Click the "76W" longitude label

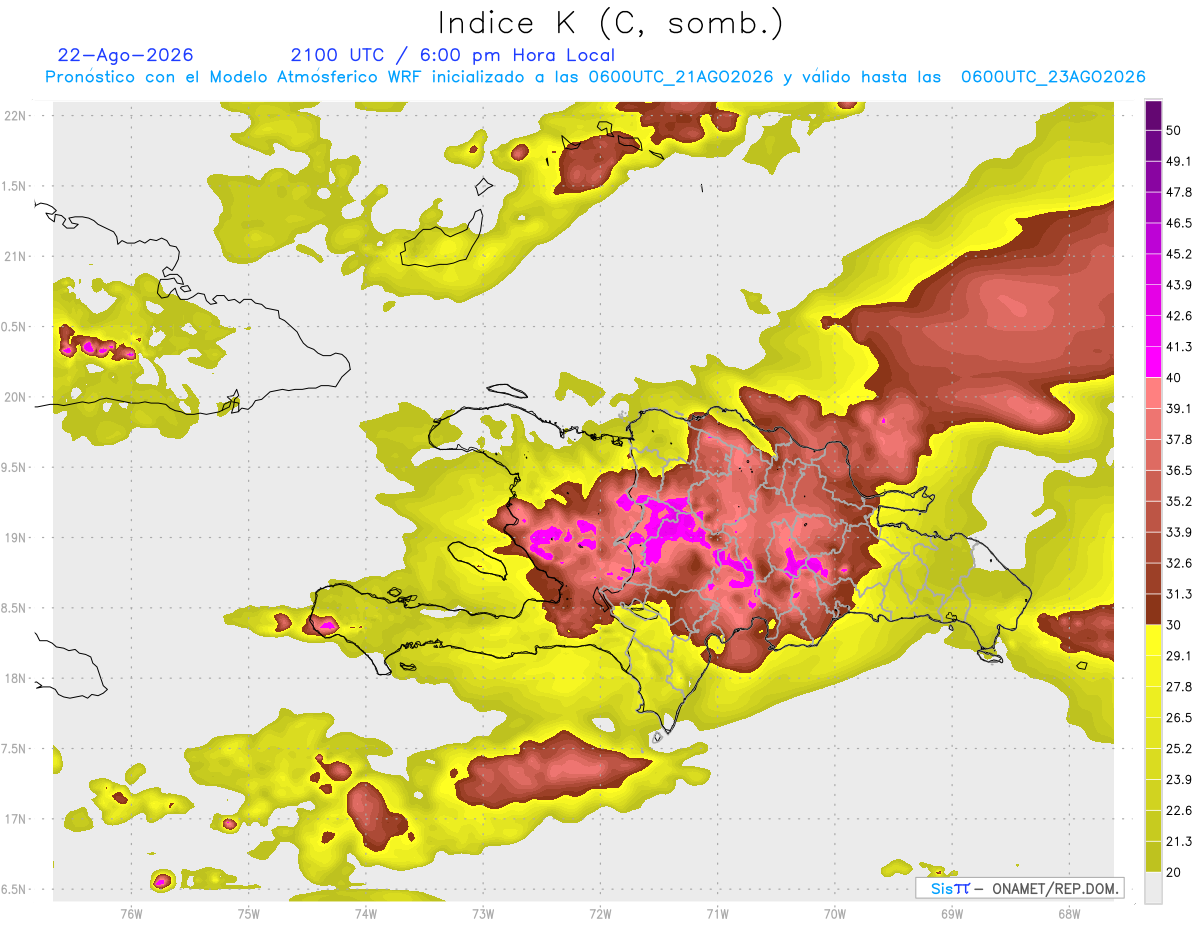(x=131, y=914)
